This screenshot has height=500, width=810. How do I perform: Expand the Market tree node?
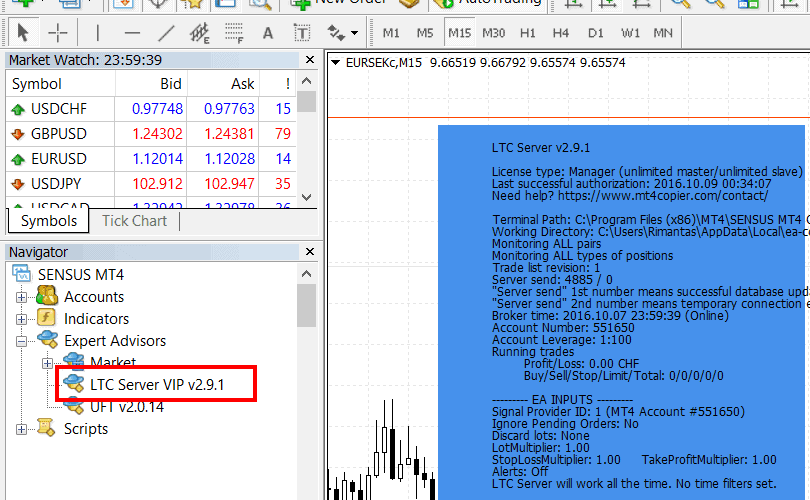click(47, 363)
